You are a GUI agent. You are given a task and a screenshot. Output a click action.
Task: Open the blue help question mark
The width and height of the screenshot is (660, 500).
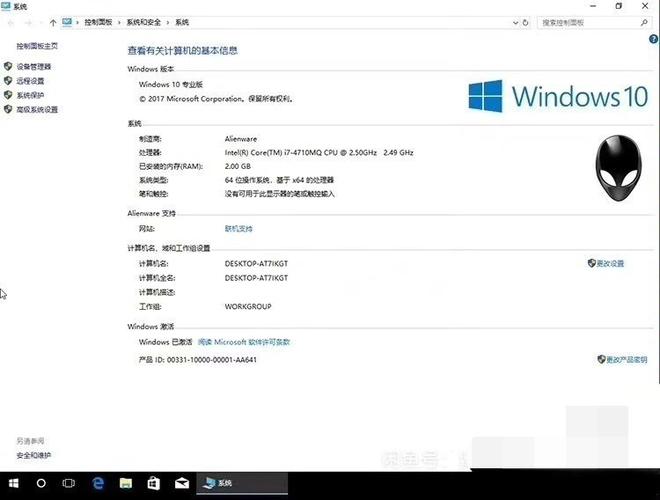[653, 39]
